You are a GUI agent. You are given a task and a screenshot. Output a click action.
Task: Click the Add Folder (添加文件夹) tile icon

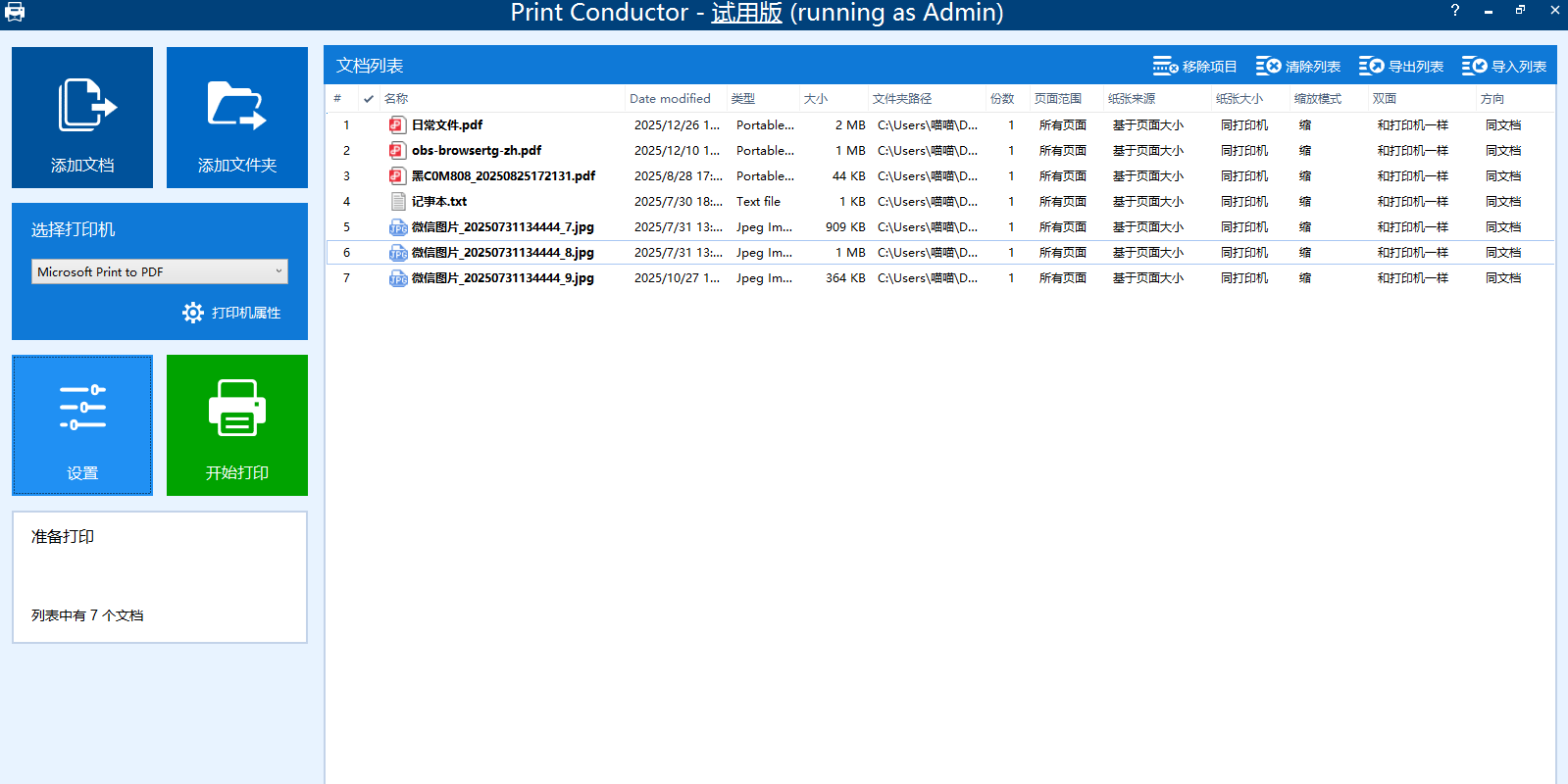(x=236, y=106)
